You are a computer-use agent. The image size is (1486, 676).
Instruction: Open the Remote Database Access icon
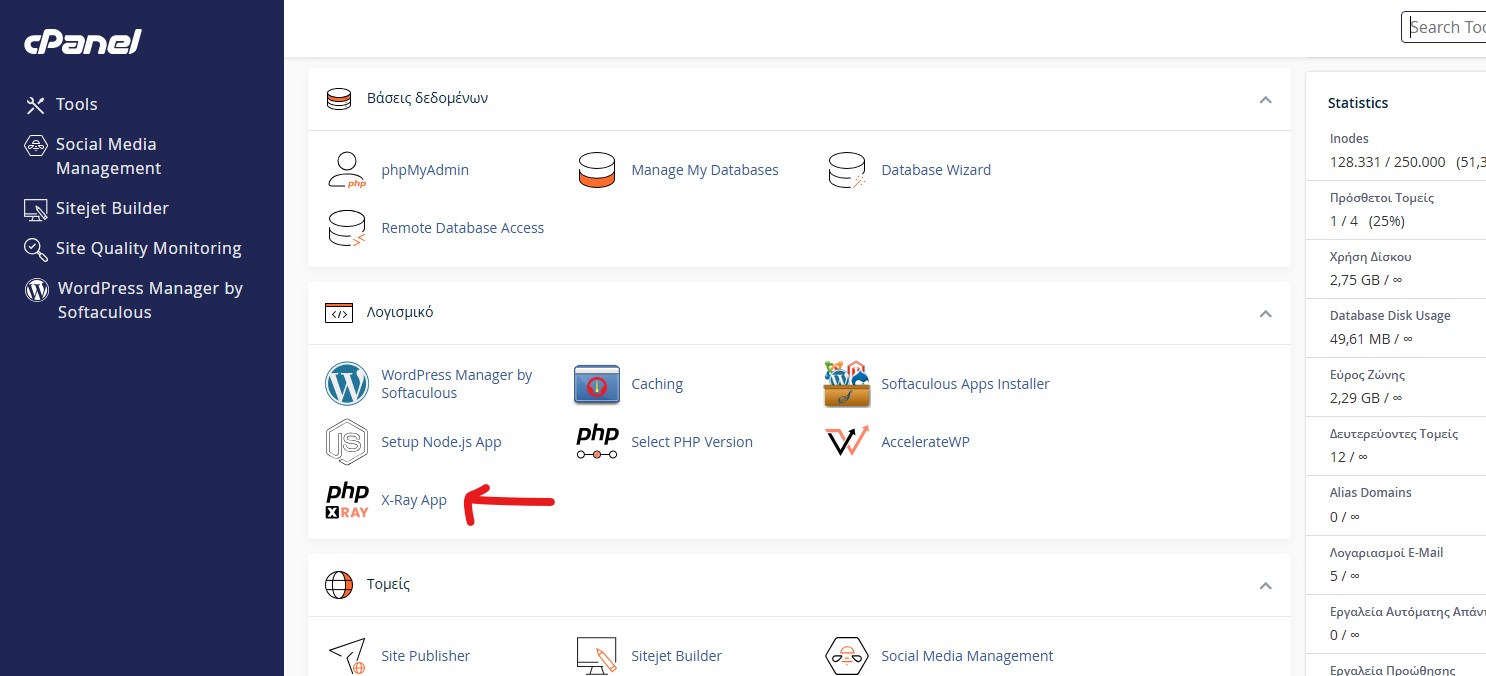(347, 228)
